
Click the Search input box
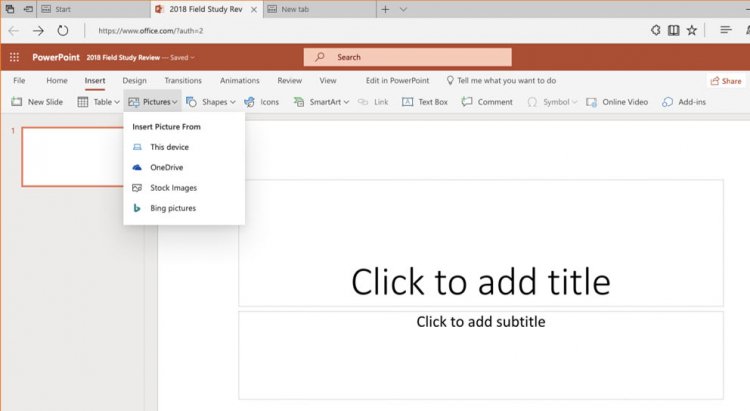(x=408, y=57)
